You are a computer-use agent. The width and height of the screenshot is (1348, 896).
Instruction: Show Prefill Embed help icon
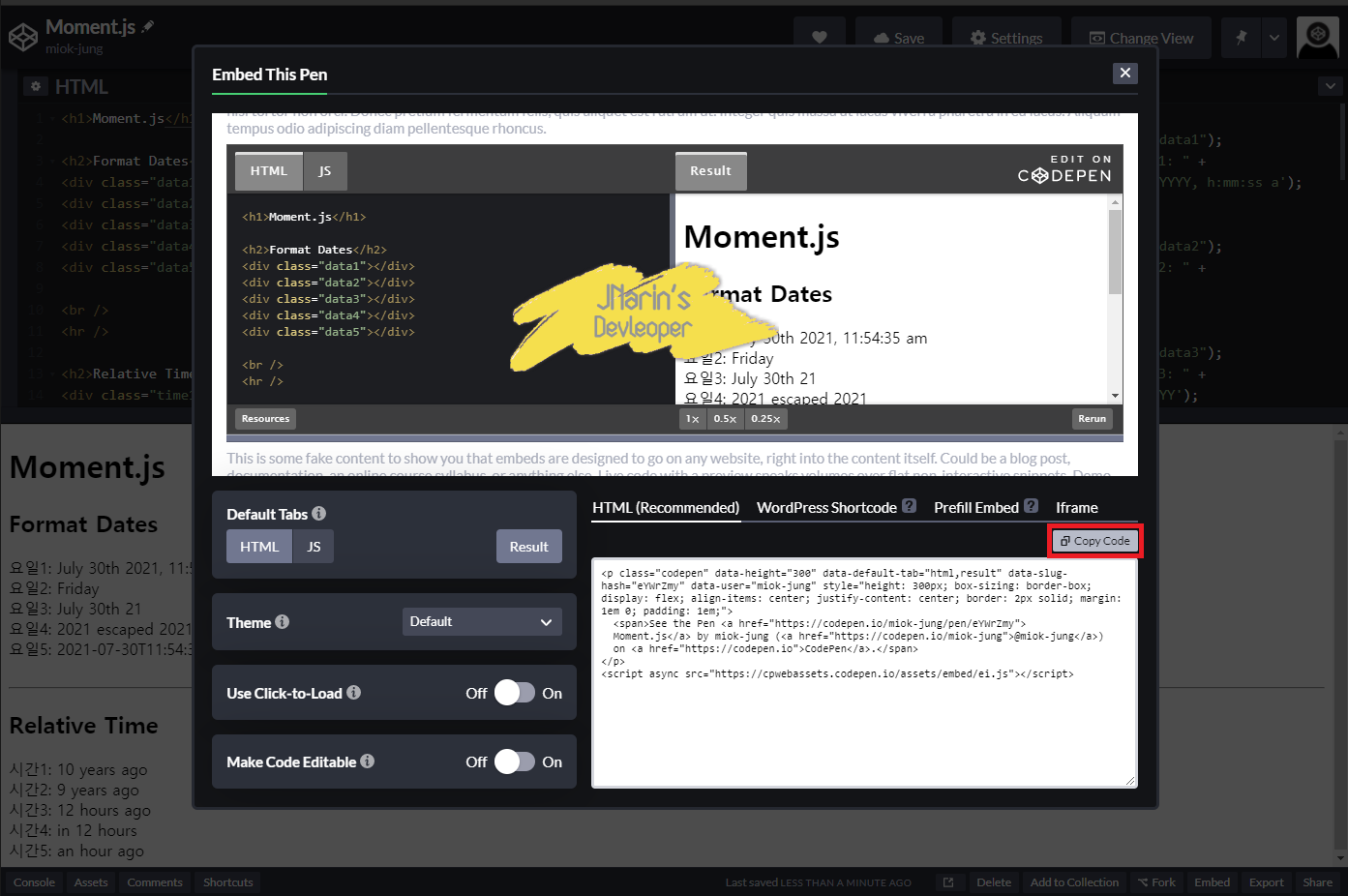pyautogui.click(x=1031, y=506)
